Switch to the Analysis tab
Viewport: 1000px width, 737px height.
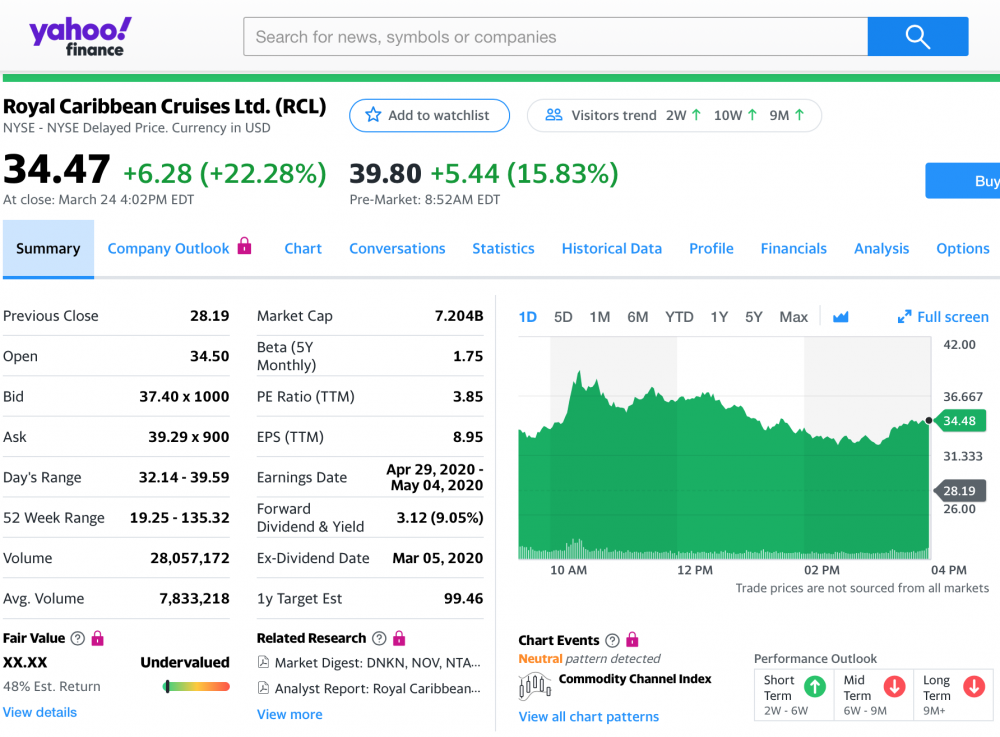881,249
